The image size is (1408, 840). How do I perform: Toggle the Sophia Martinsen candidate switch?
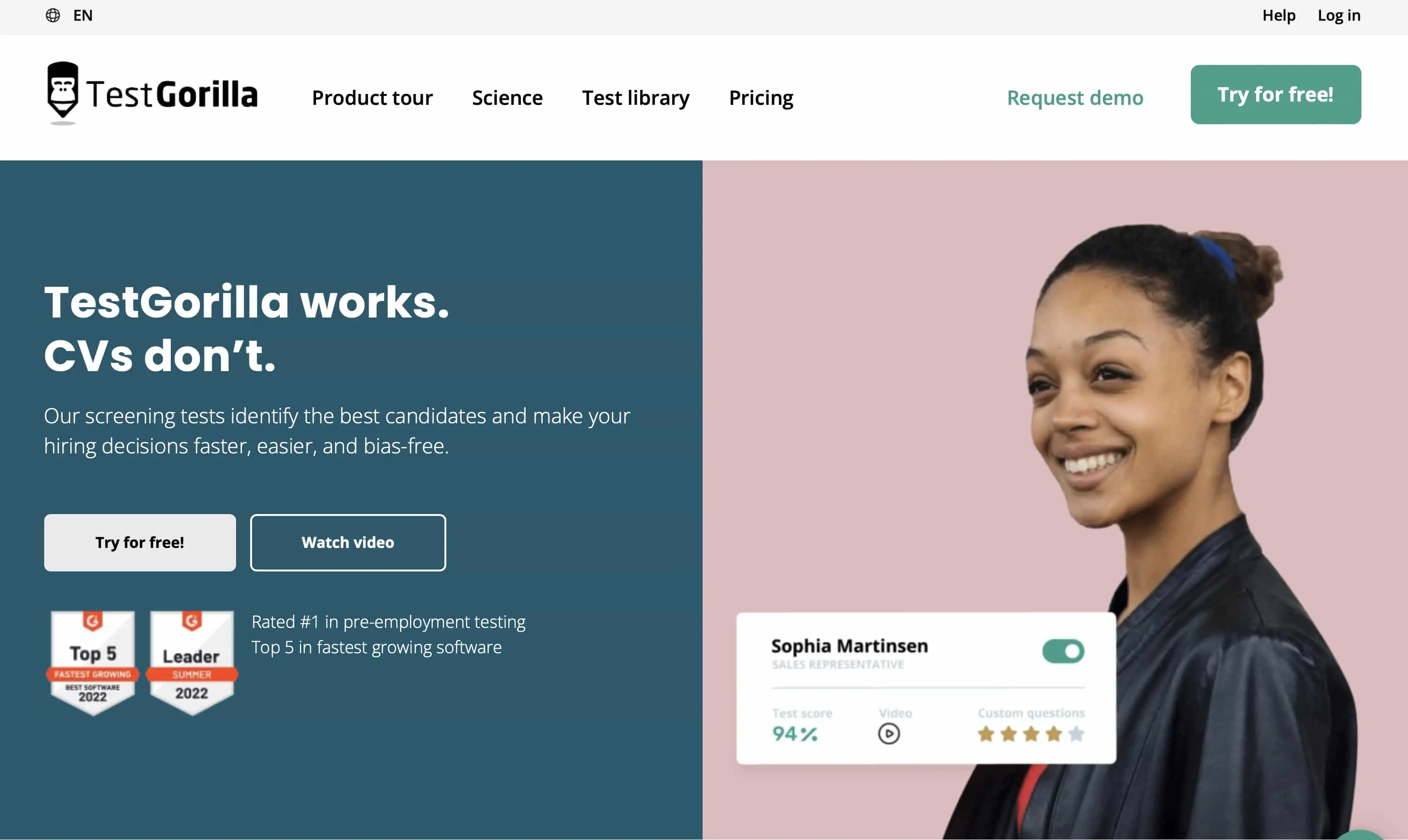tap(1062, 651)
